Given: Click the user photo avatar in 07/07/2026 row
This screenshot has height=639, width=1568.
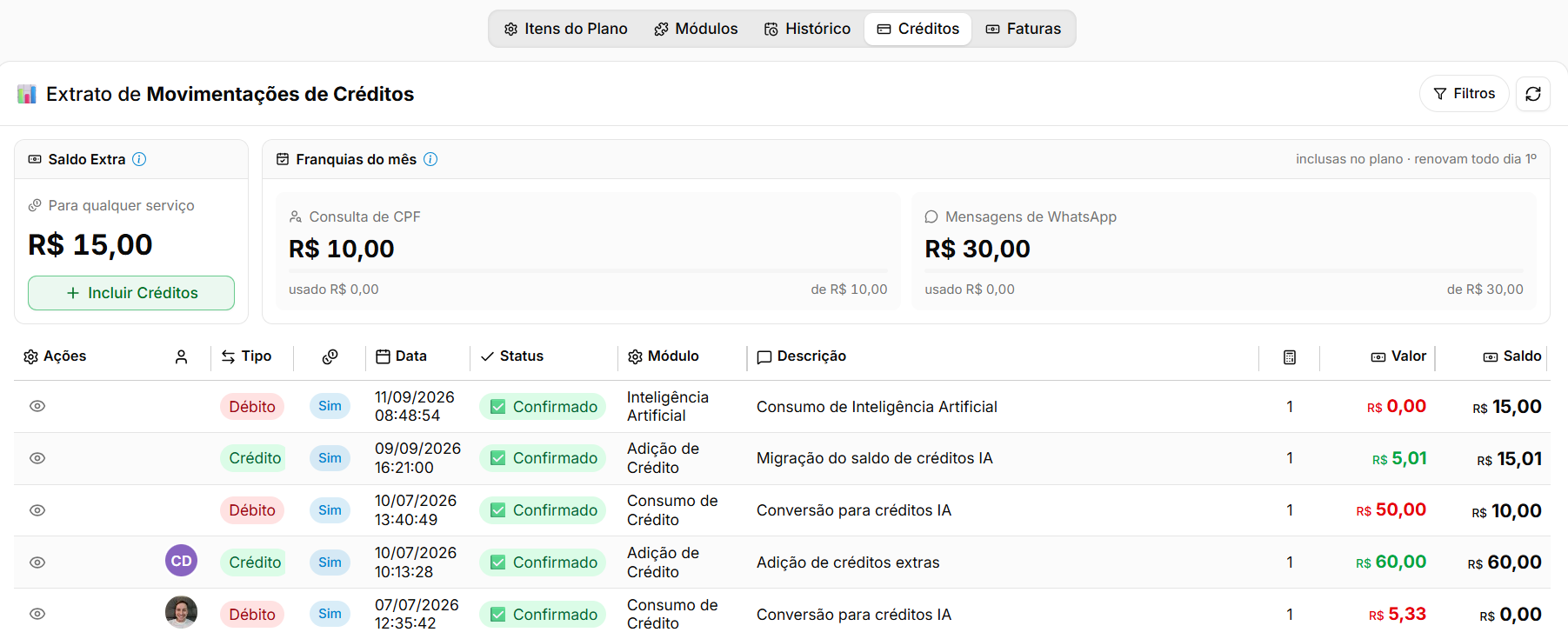Looking at the screenshot, I should 181,612.
